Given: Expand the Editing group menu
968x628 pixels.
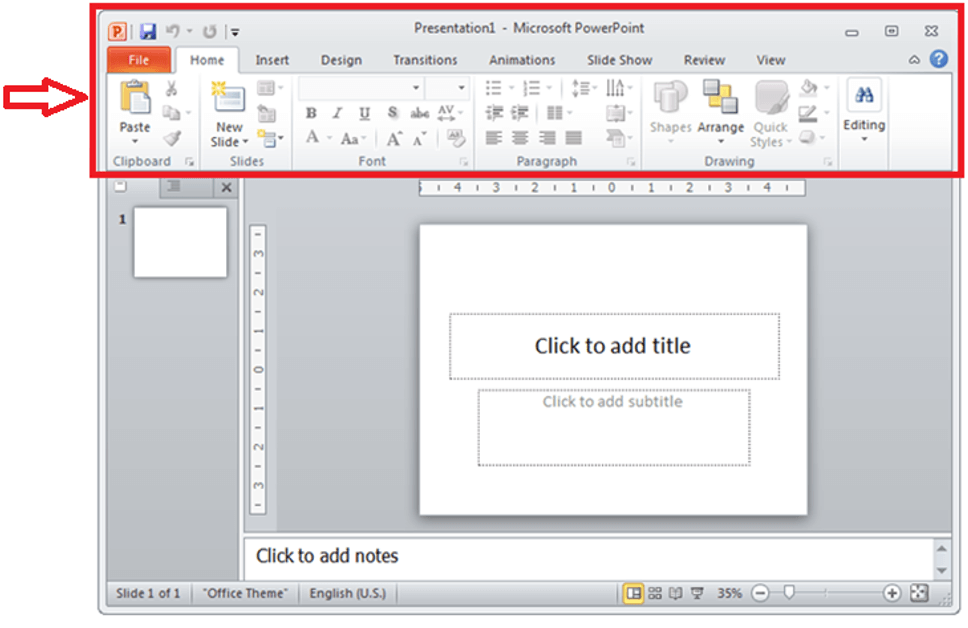Looking at the screenshot, I should [x=864, y=110].
